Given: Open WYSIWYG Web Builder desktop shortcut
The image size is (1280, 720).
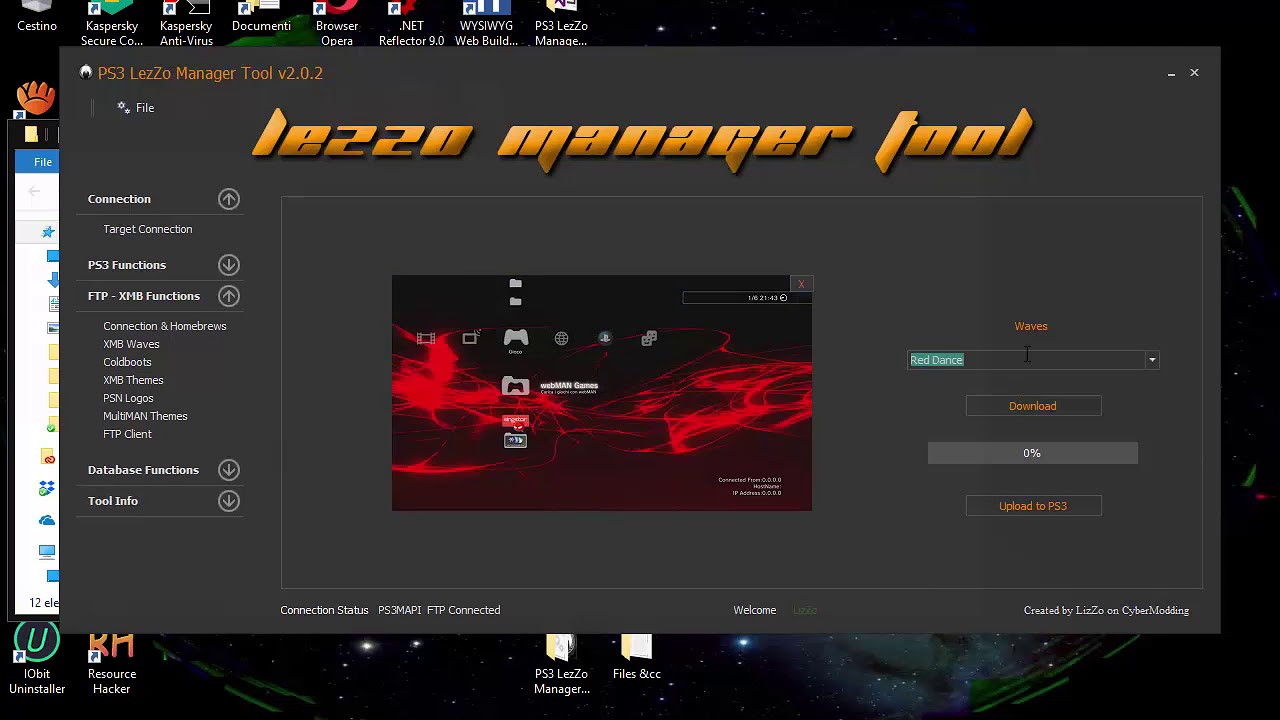Looking at the screenshot, I should (x=486, y=24).
